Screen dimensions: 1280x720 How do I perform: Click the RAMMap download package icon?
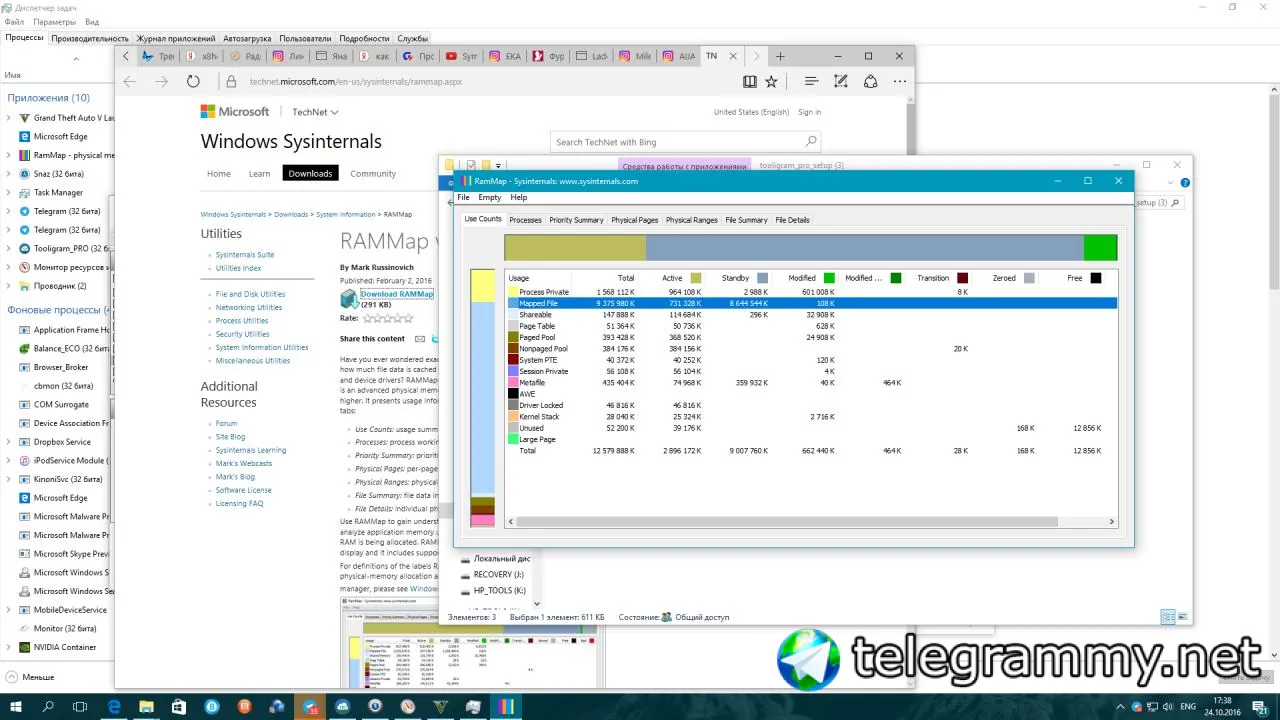[x=349, y=299]
